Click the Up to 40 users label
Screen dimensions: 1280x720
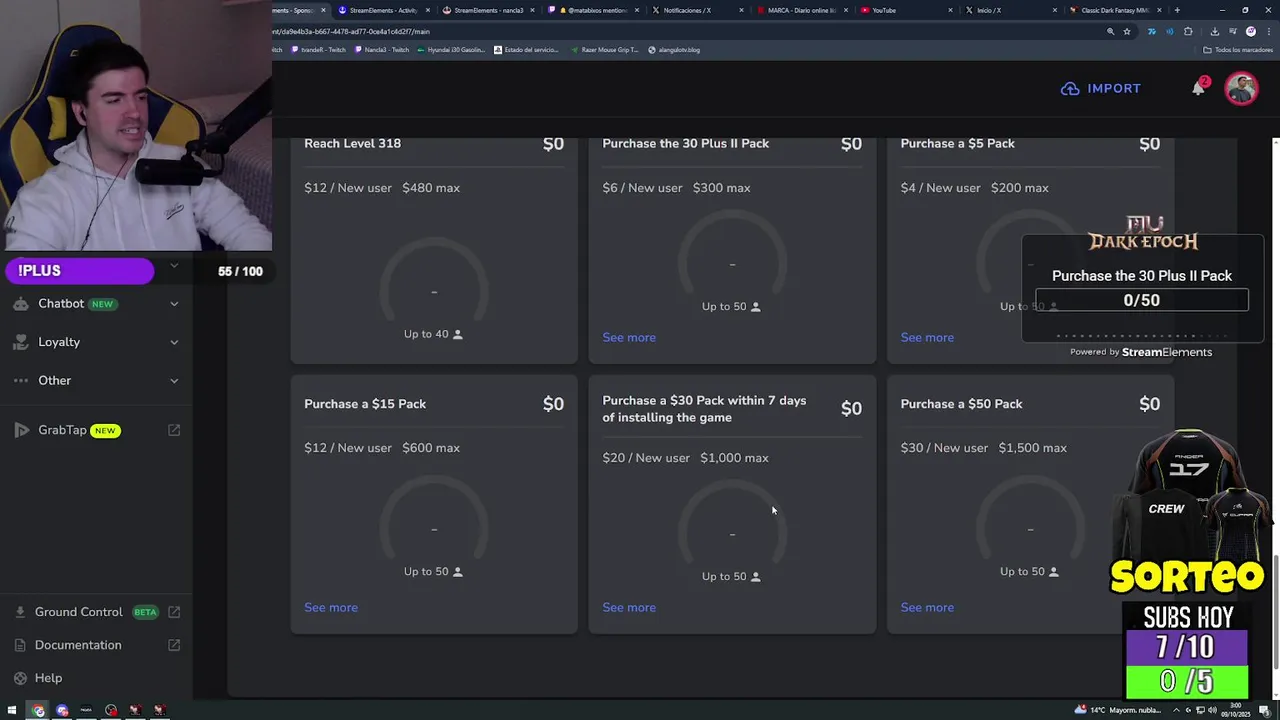(x=433, y=334)
